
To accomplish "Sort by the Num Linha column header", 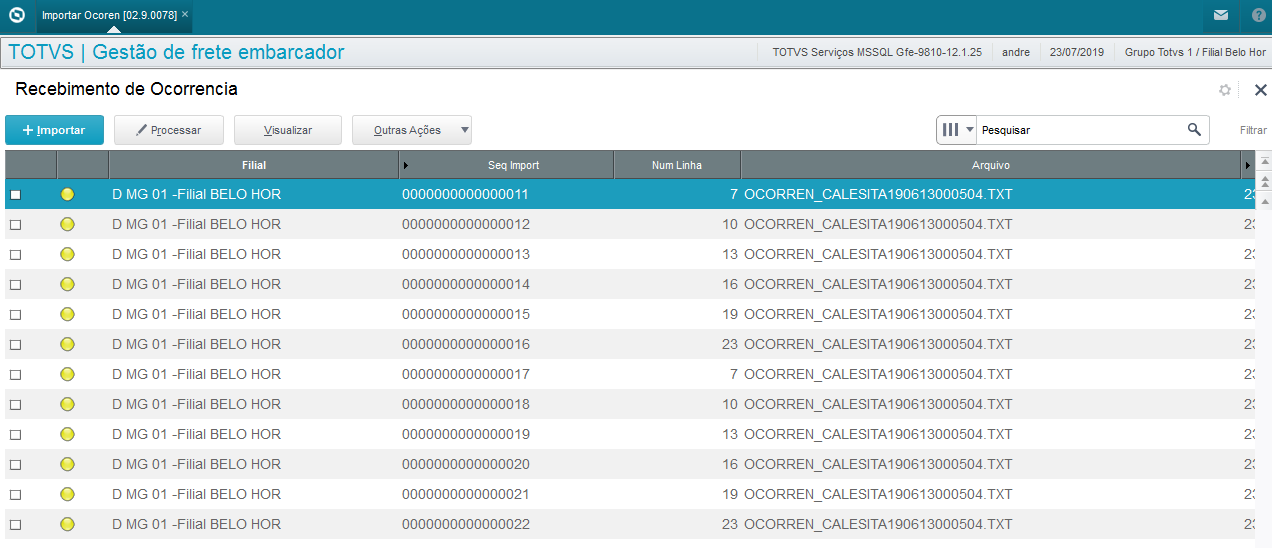I will (677, 165).
